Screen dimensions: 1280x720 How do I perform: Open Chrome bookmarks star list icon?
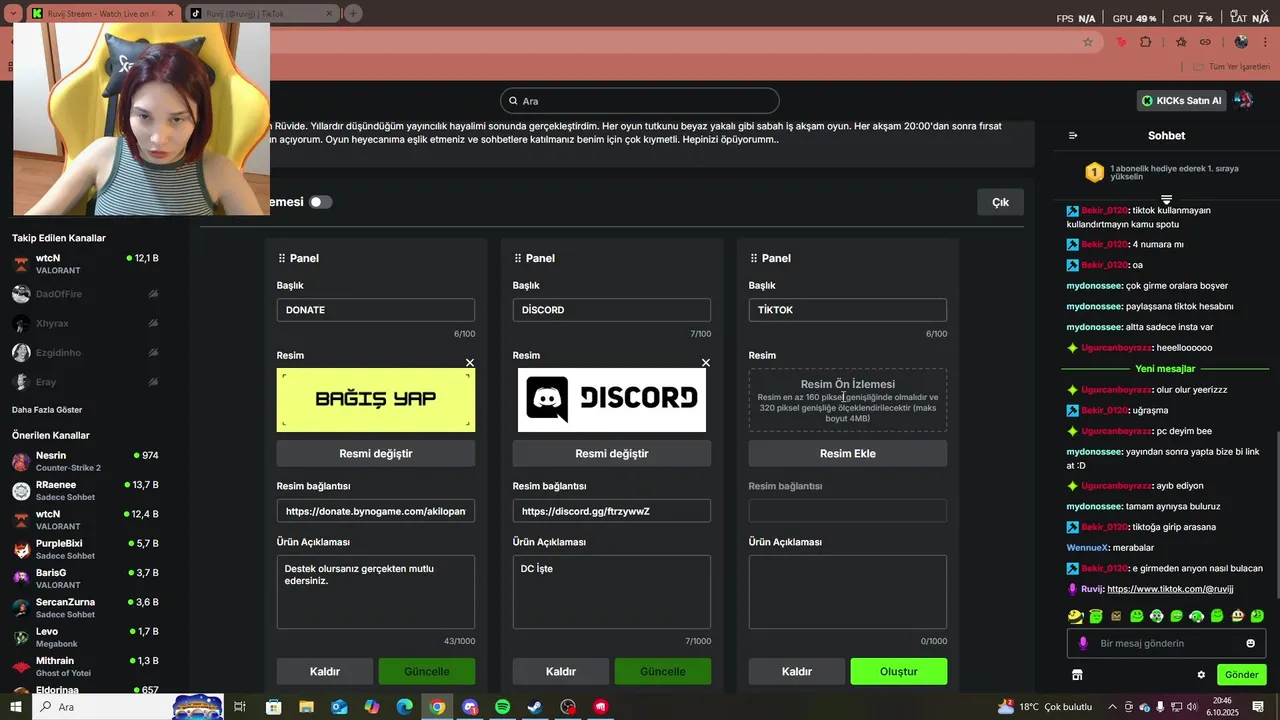(1181, 42)
